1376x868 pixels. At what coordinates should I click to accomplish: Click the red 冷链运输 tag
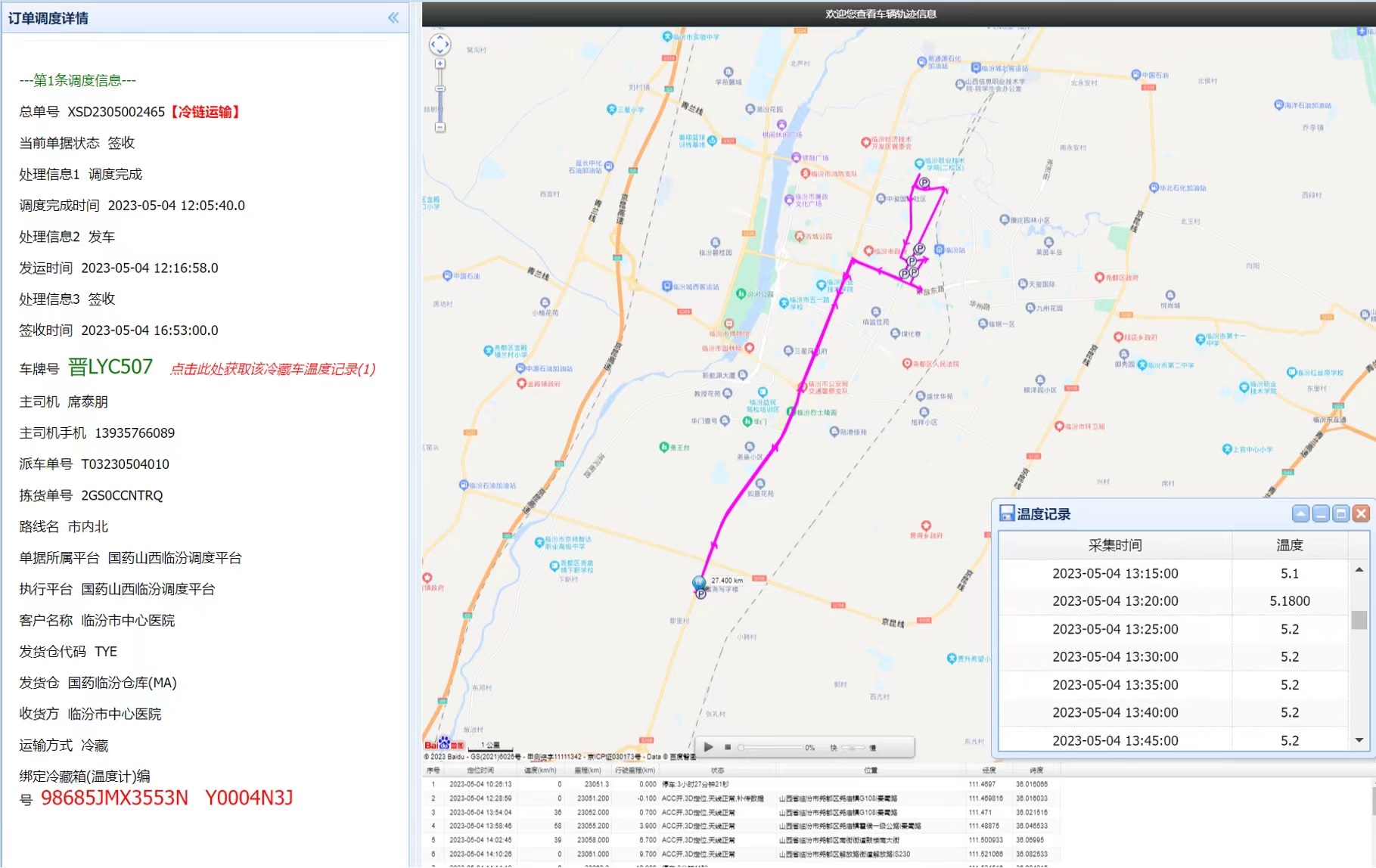point(204,112)
